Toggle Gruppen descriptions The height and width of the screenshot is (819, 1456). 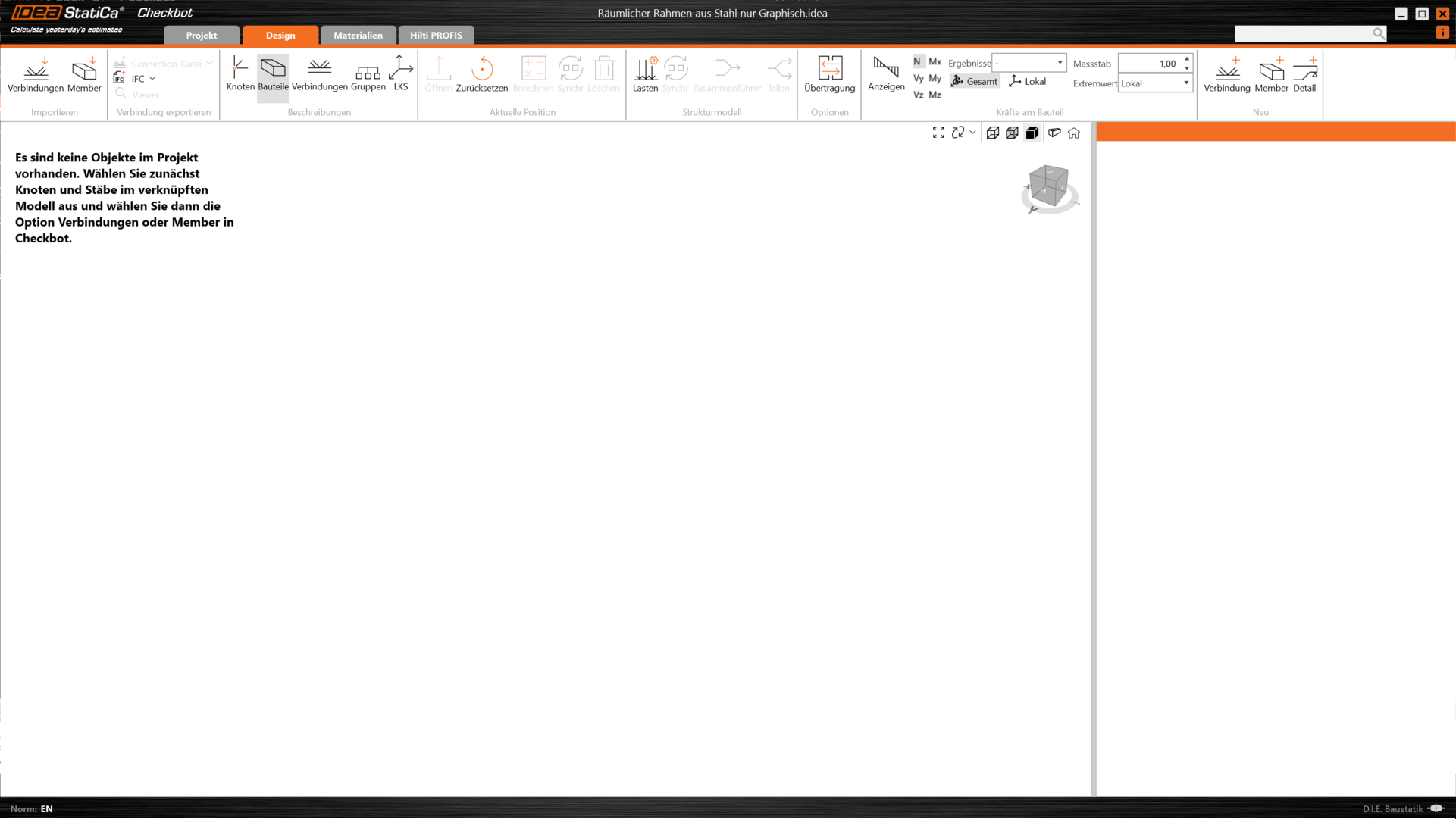point(368,74)
